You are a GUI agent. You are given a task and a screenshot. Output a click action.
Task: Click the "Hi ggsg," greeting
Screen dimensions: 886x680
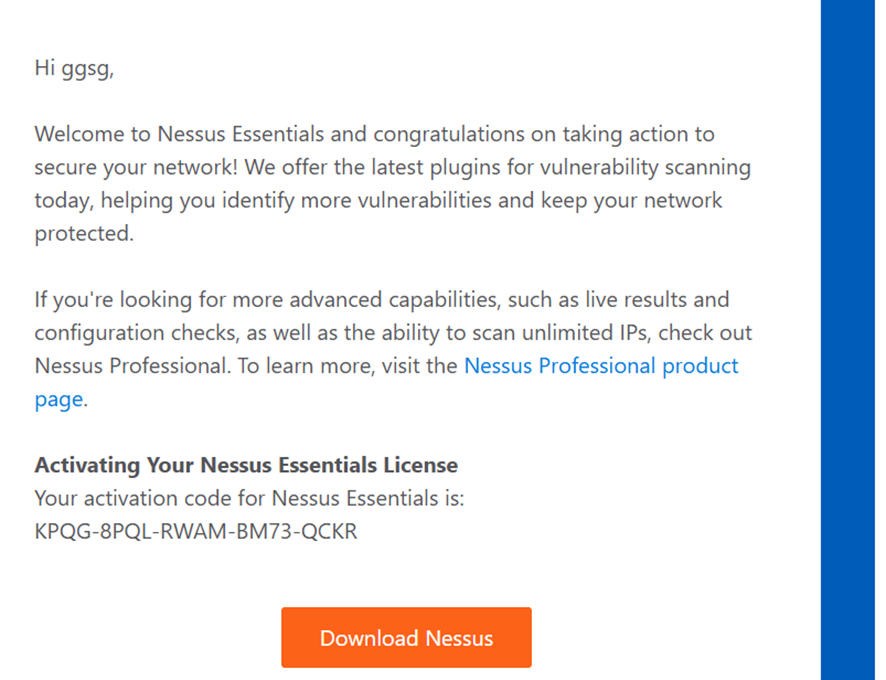click(74, 68)
